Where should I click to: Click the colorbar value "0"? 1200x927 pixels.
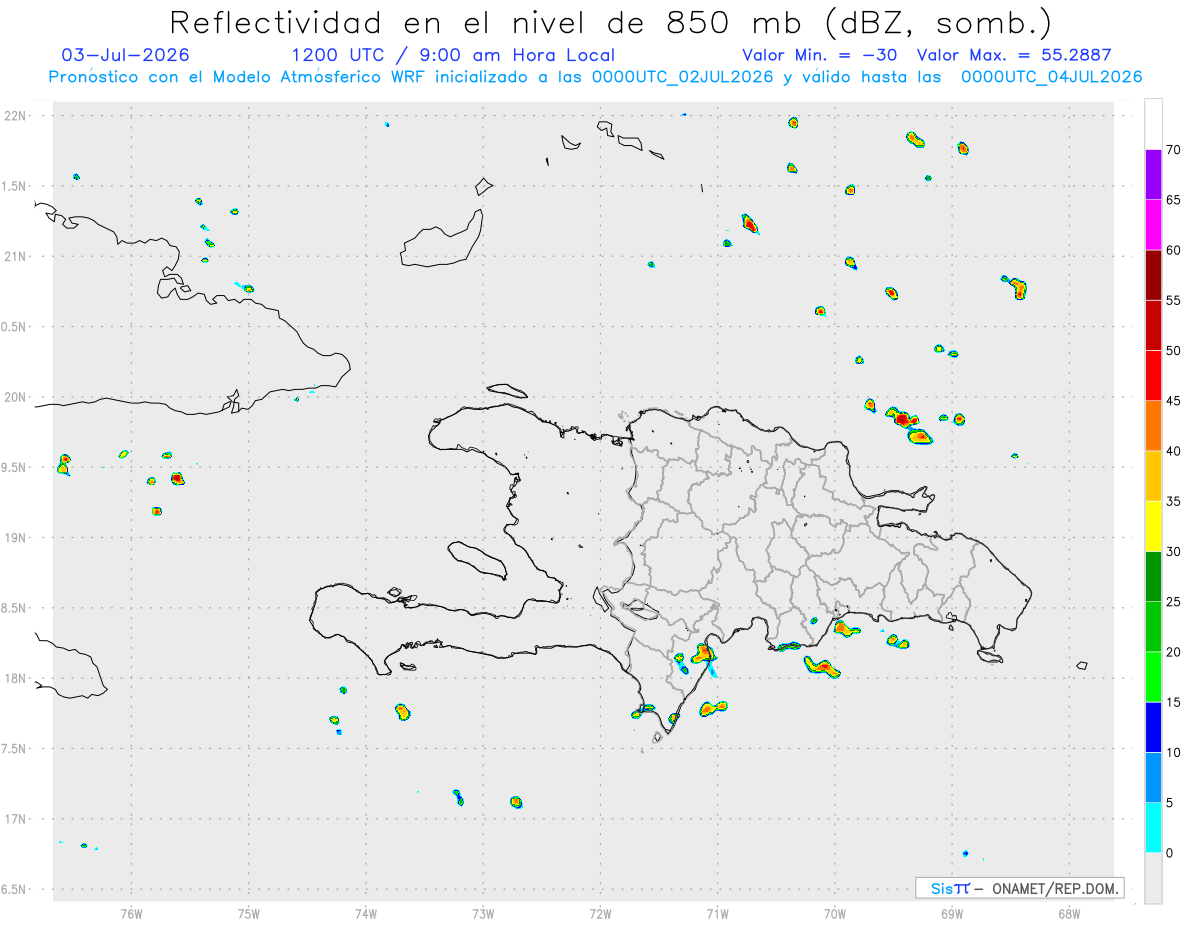pos(1171,853)
